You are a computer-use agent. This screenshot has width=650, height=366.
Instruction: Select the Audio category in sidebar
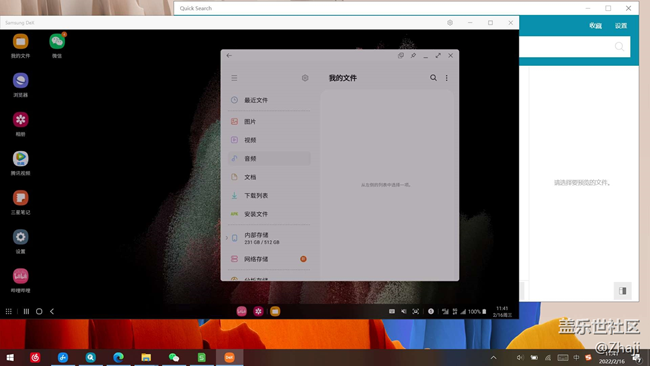269,158
